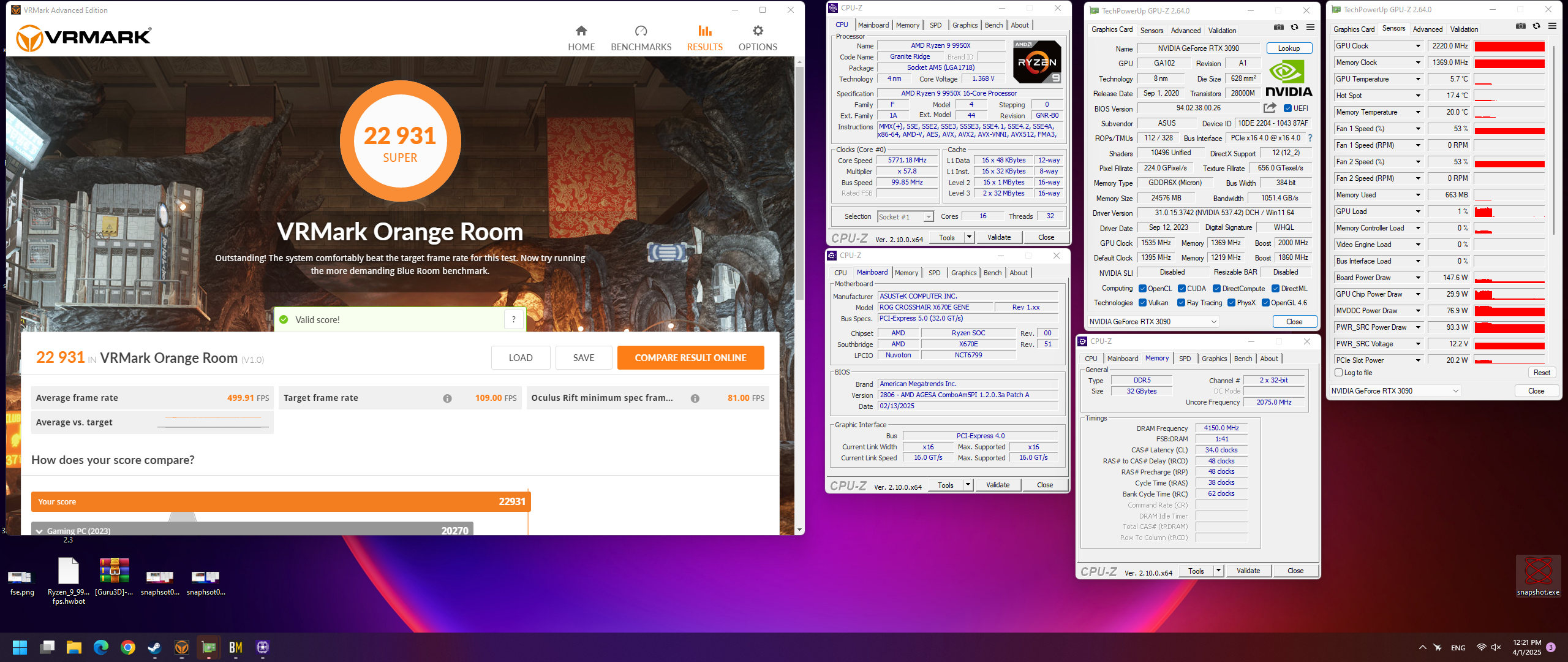Open Google Chrome from the taskbar
Screen dimensions: 1568x662
click(x=127, y=647)
